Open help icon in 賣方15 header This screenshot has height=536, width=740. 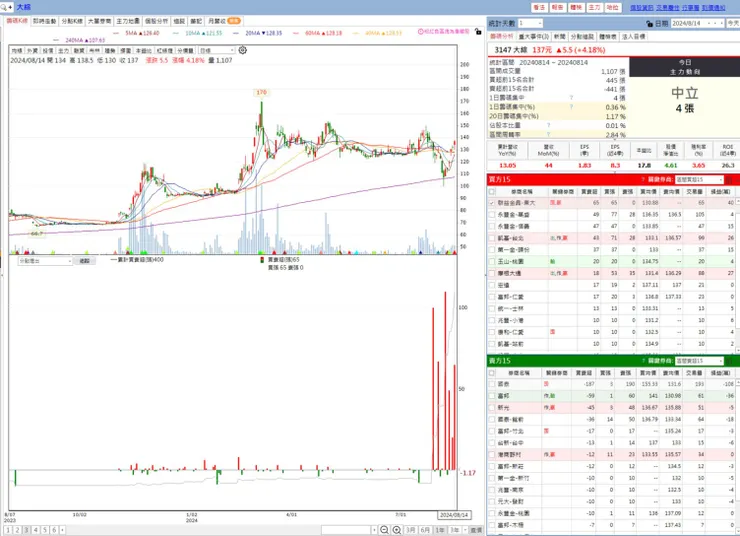pos(642,361)
